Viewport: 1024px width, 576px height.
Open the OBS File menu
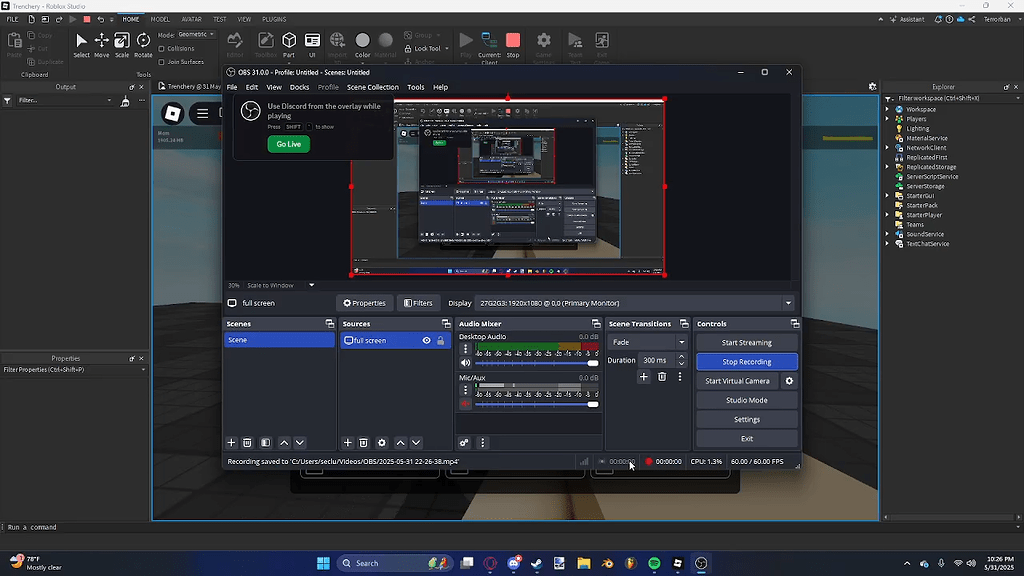[232, 87]
